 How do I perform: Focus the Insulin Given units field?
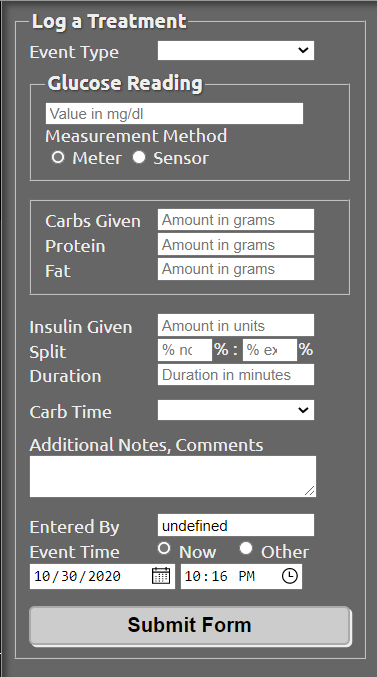click(x=236, y=325)
